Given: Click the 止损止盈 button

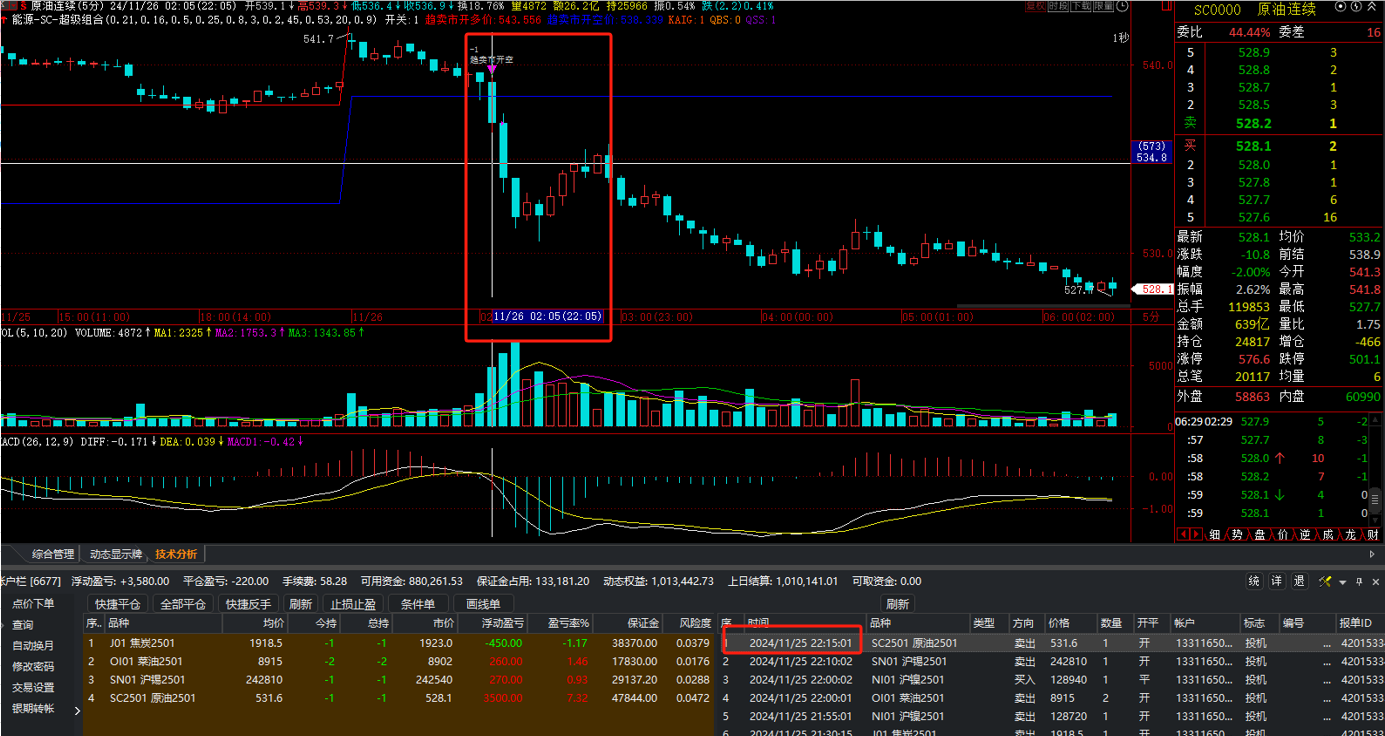Looking at the screenshot, I should (354, 604).
